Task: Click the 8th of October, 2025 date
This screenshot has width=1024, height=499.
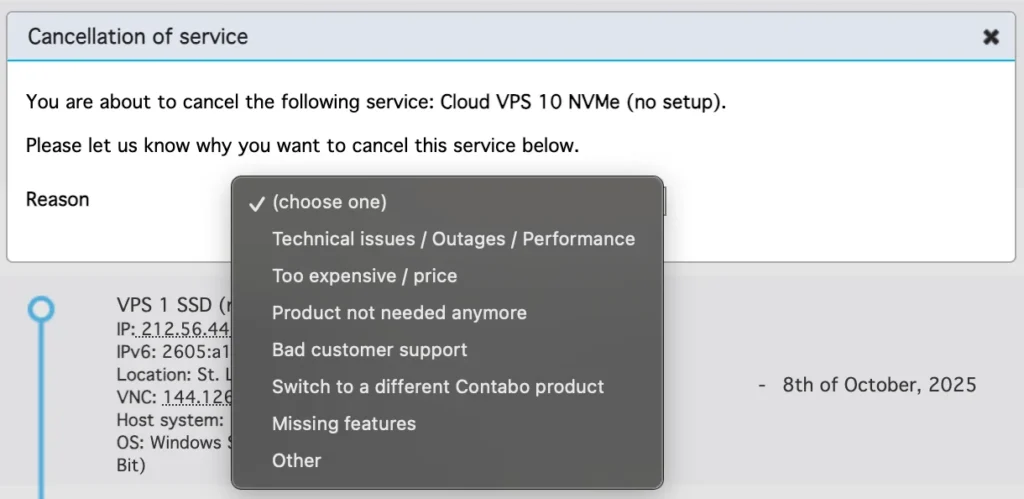Action: 879,385
